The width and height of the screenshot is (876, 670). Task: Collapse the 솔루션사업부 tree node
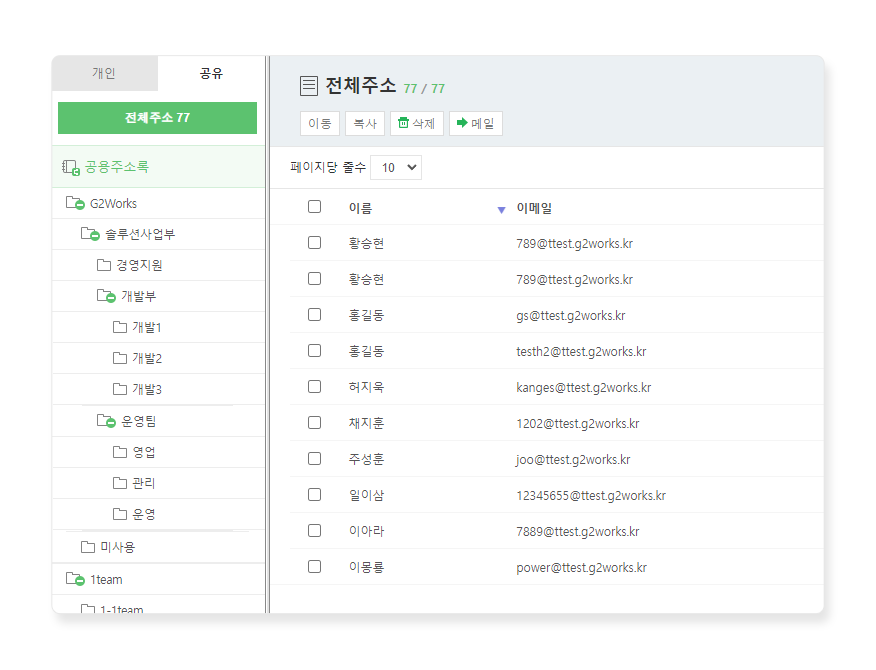[89, 234]
